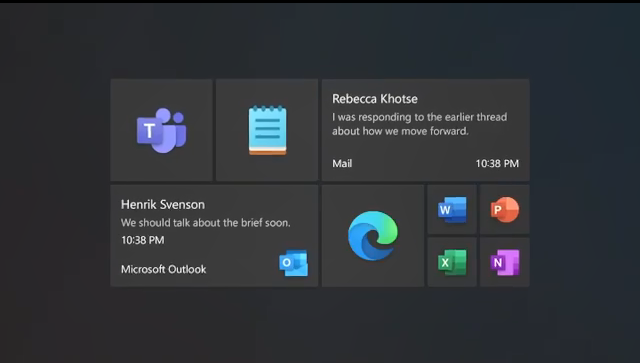The width and height of the screenshot is (640, 363).
Task: Click the 10:38 PM timestamp beside Mail
Action: (x=497, y=163)
